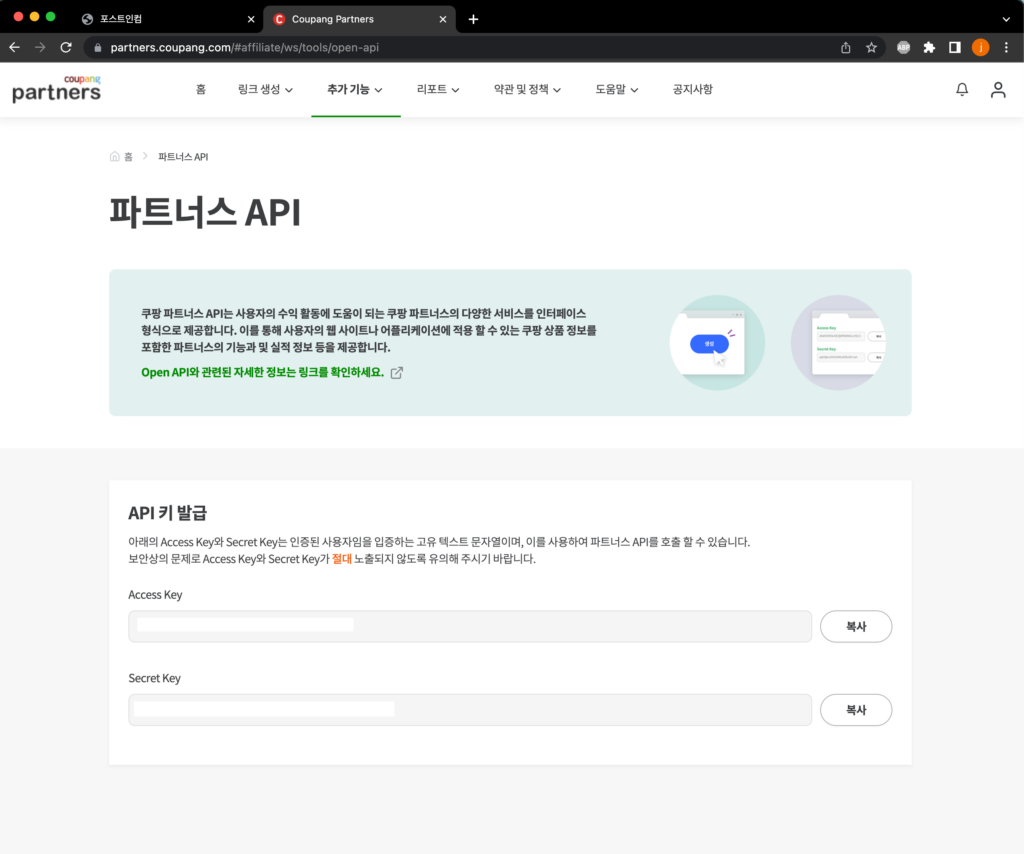The height and width of the screenshot is (854, 1024).
Task: Click the API 키 발급 heading
Action: pos(167,513)
